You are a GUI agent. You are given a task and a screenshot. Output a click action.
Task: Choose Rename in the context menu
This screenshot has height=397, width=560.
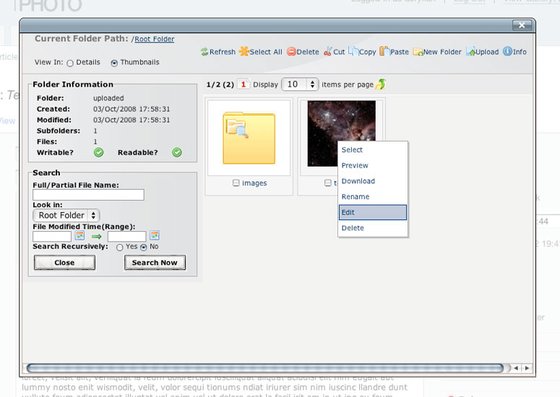[373, 197]
